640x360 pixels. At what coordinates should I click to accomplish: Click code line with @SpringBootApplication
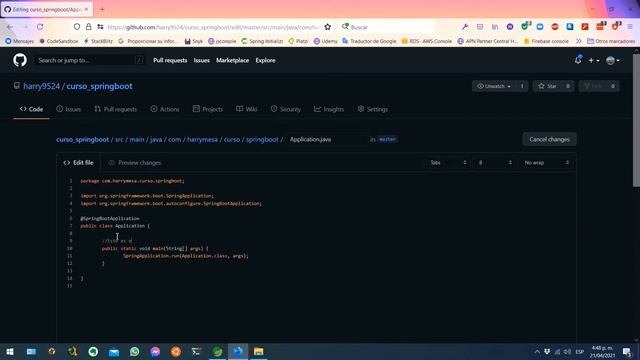110,218
